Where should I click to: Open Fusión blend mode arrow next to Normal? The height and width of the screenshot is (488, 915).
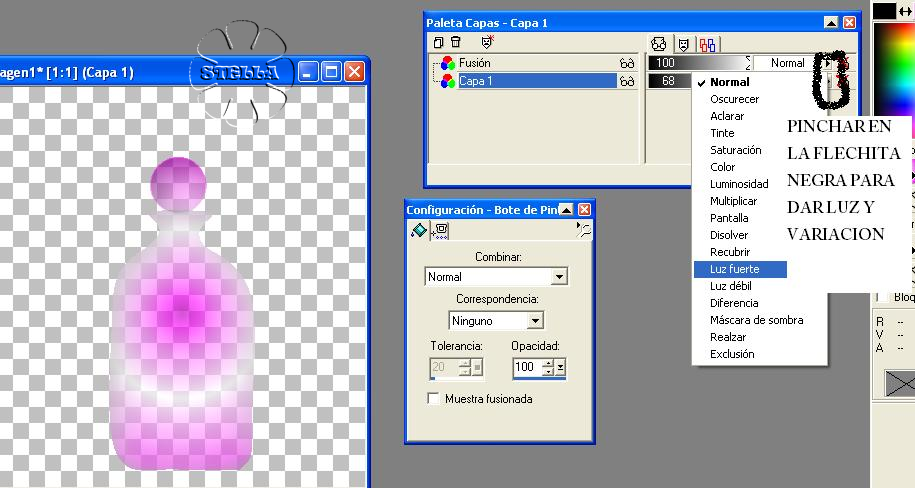tap(827, 63)
